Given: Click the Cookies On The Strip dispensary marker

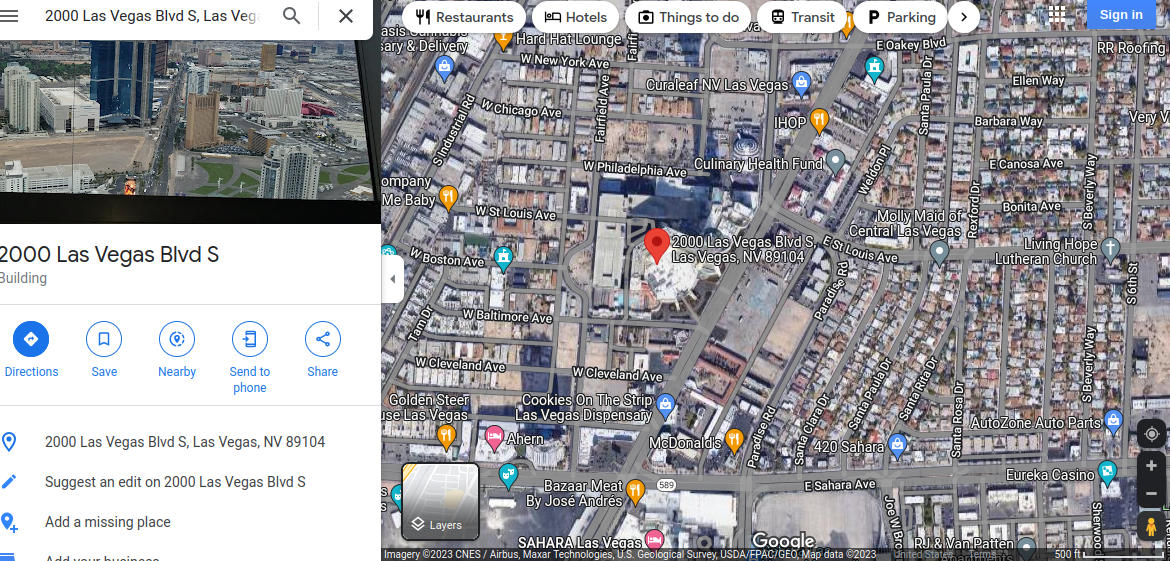Looking at the screenshot, I should (666, 405).
